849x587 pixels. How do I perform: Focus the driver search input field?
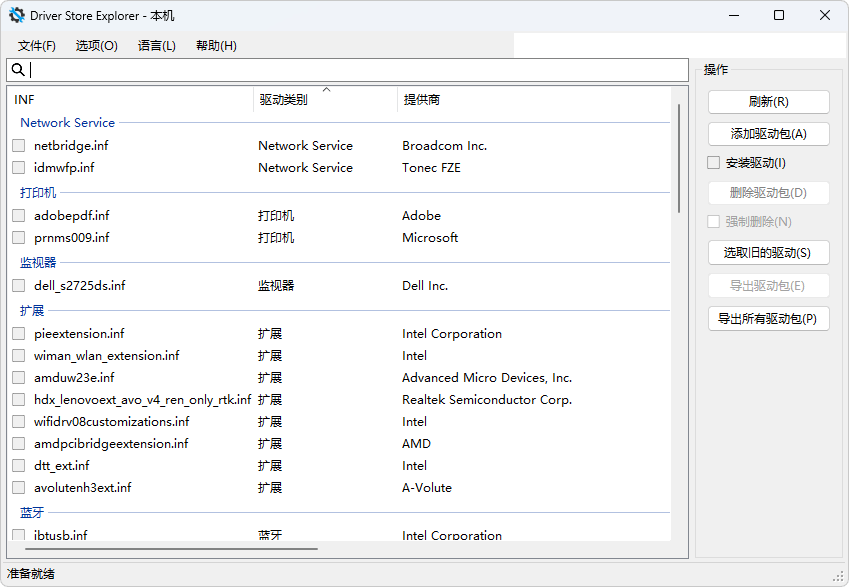[x=350, y=70]
